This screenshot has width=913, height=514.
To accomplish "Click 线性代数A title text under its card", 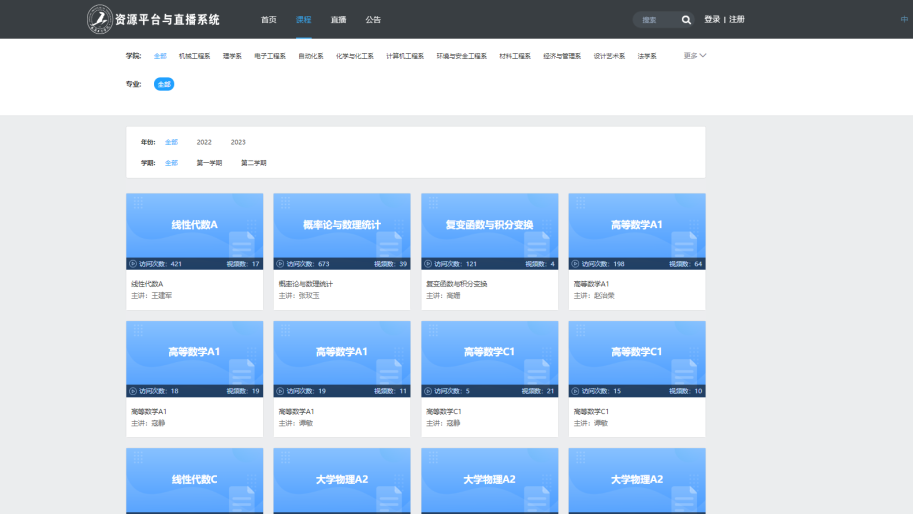I will pos(147,284).
